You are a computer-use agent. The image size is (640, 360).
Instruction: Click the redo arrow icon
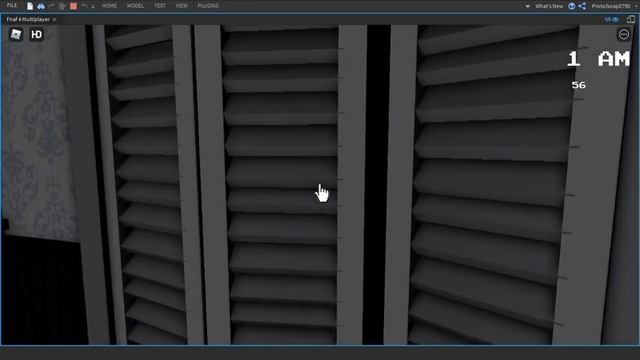pyautogui.click(x=51, y=6)
